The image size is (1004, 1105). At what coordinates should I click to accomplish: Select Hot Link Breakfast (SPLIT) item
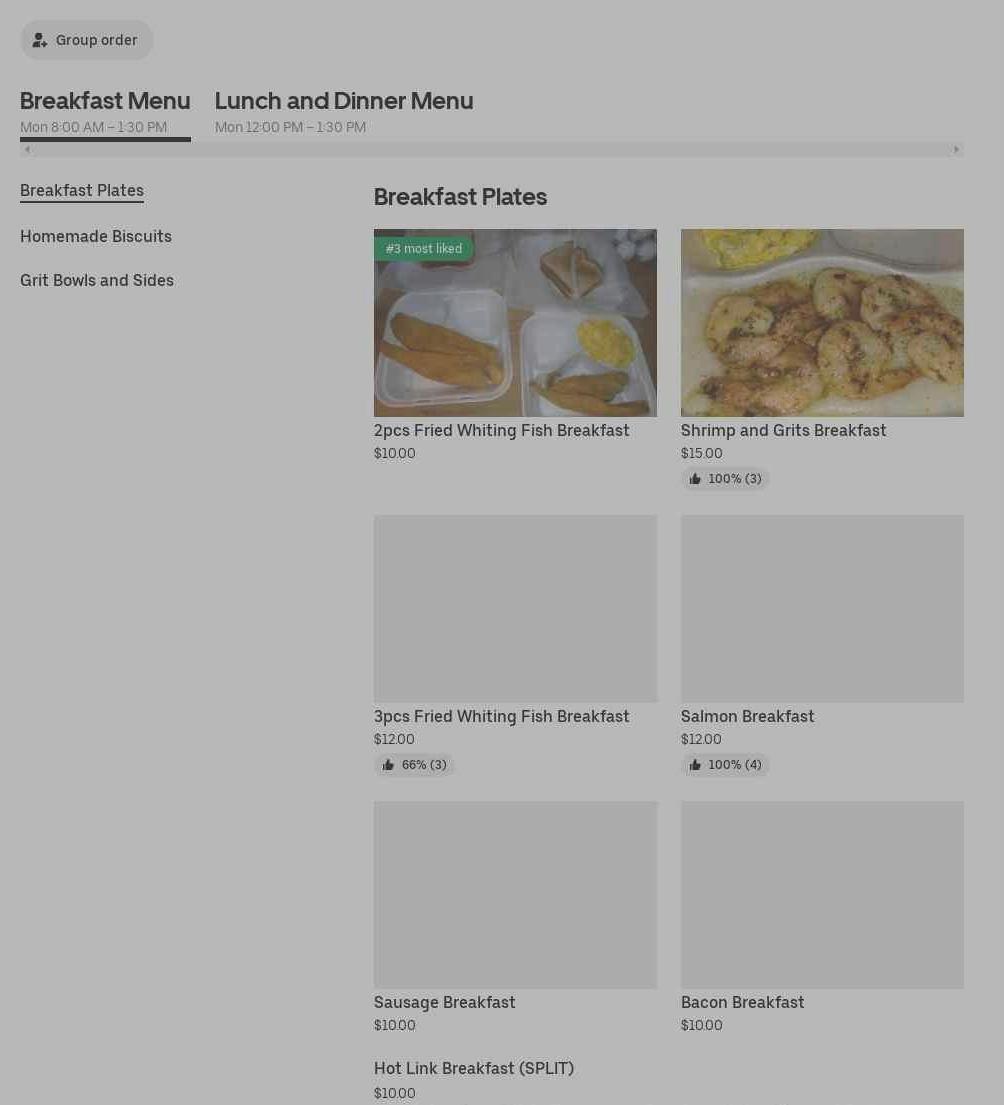(473, 1068)
